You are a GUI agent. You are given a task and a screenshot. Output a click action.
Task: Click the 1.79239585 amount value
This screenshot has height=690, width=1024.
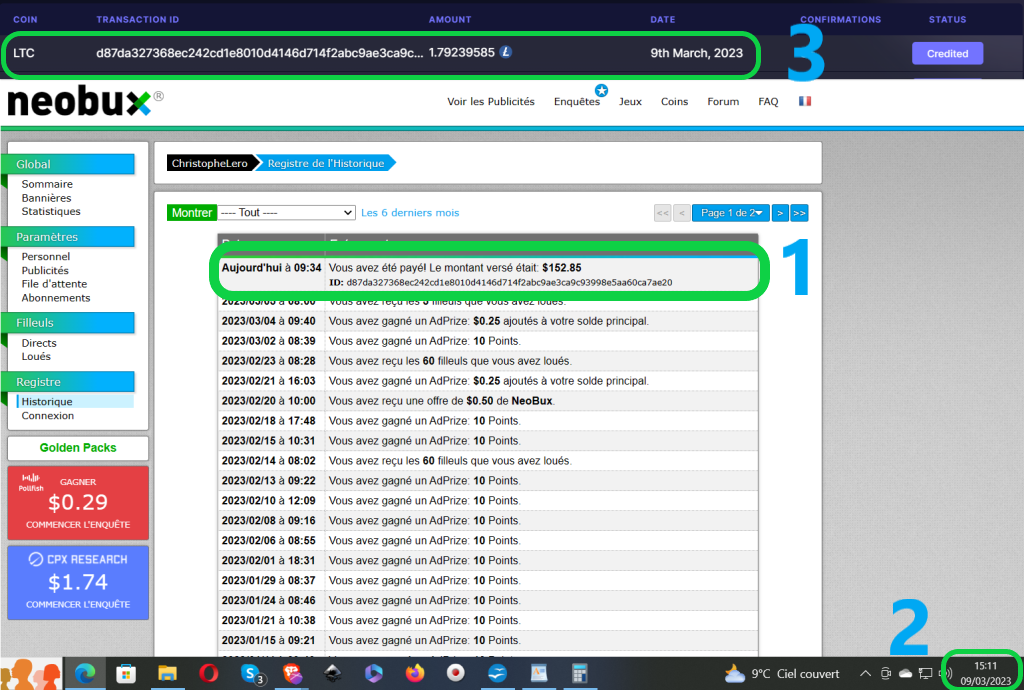click(x=462, y=53)
